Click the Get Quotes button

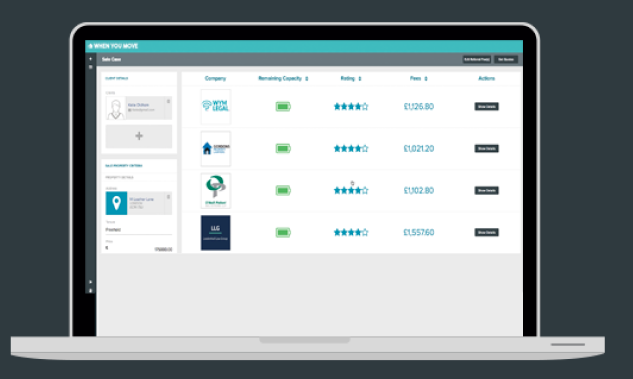[506, 59]
